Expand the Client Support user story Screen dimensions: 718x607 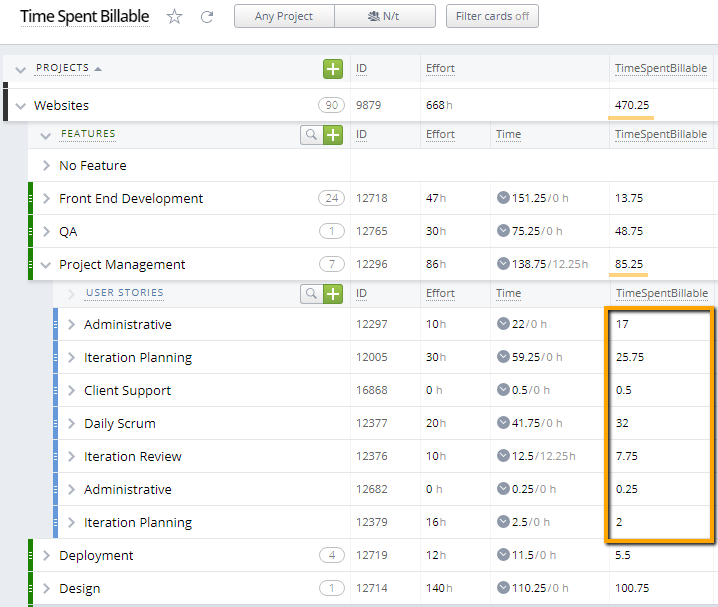tap(71, 390)
